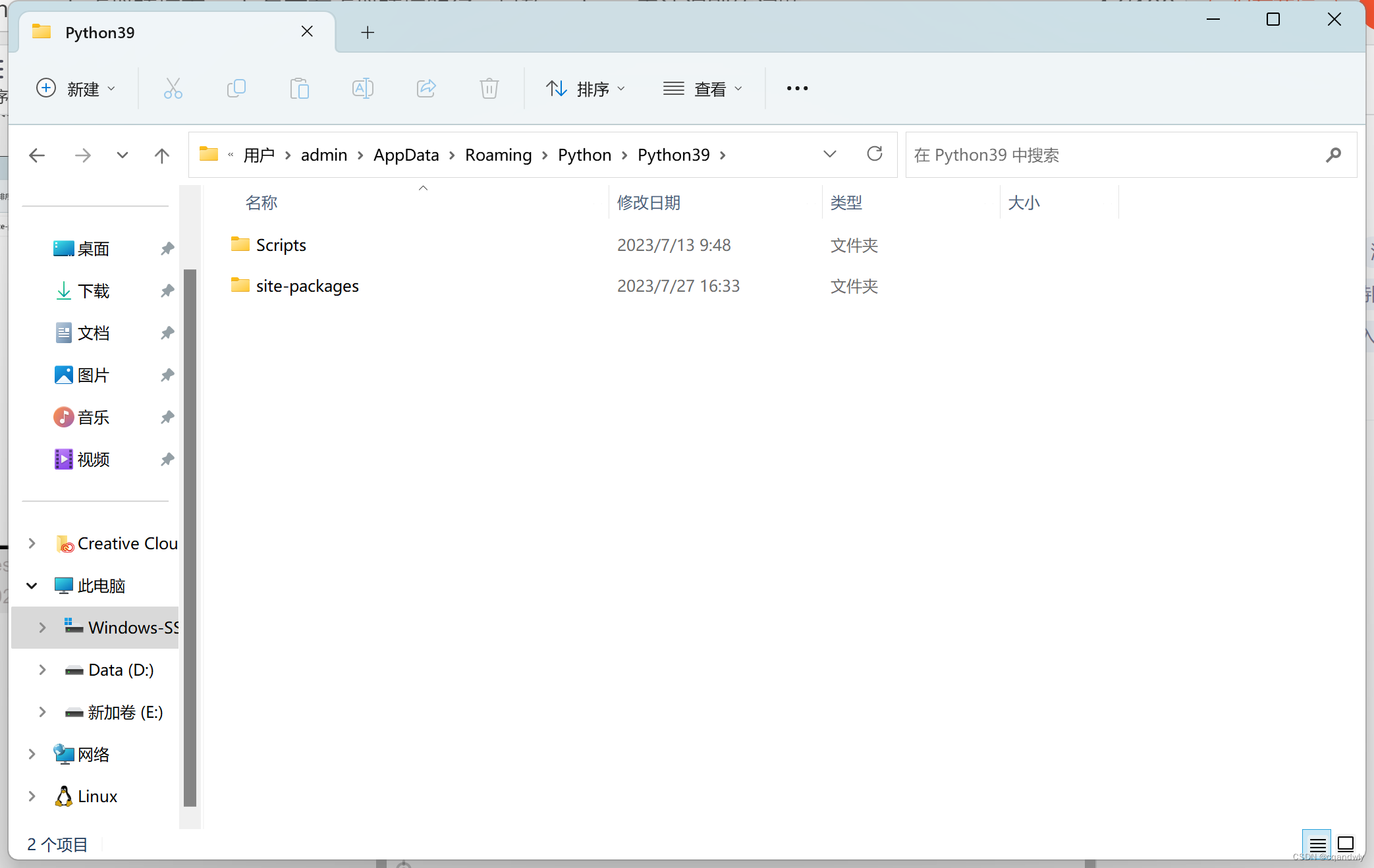This screenshot has height=868, width=1374.
Task: Close the Python39 tab
Action: pyautogui.click(x=307, y=32)
